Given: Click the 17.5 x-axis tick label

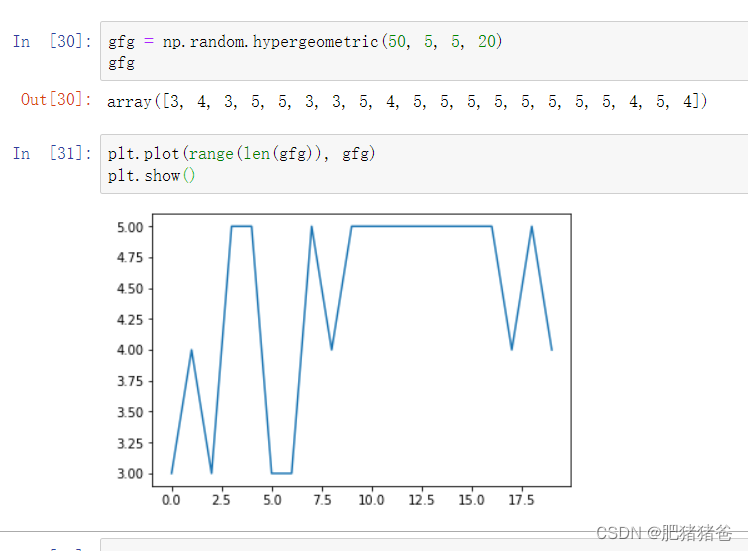Looking at the screenshot, I should (521, 500).
